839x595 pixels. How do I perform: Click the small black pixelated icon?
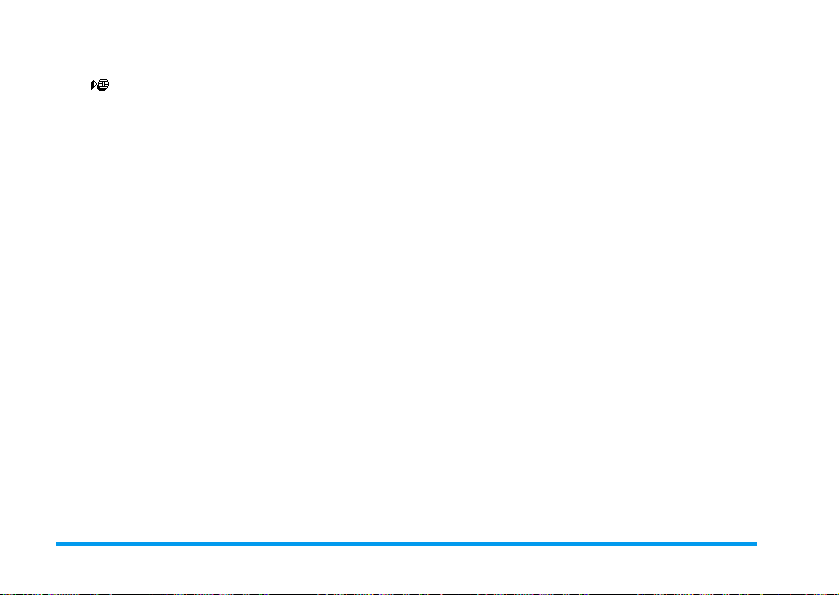pos(100,85)
